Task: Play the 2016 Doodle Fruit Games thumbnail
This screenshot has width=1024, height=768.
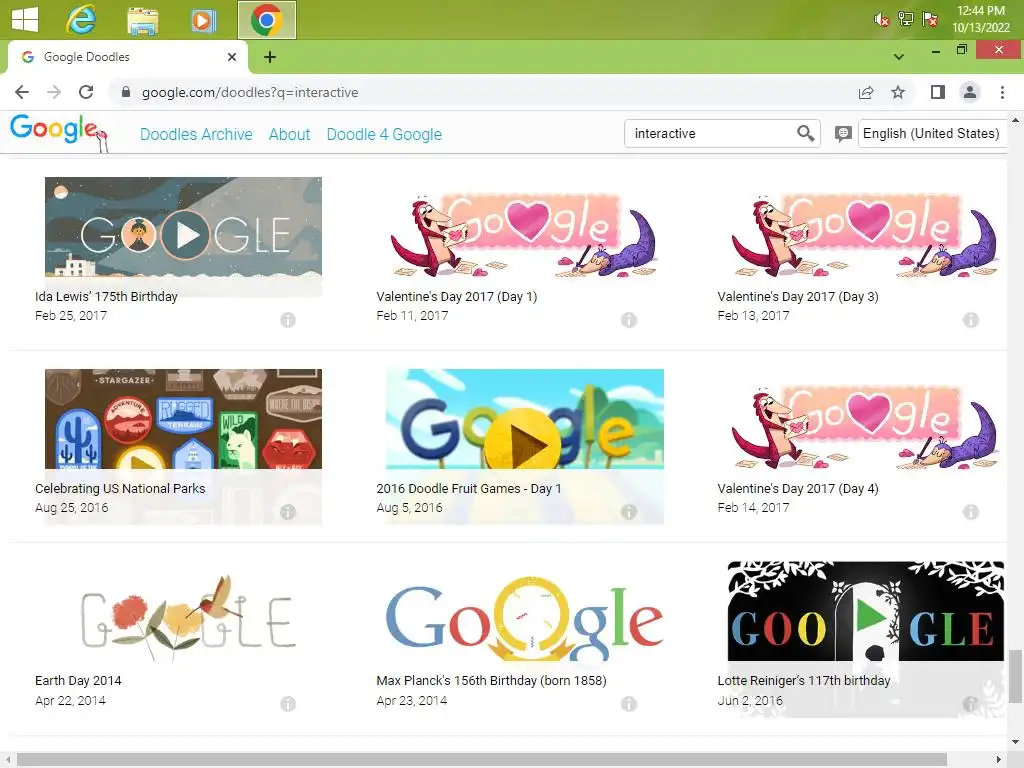Action: click(524, 419)
